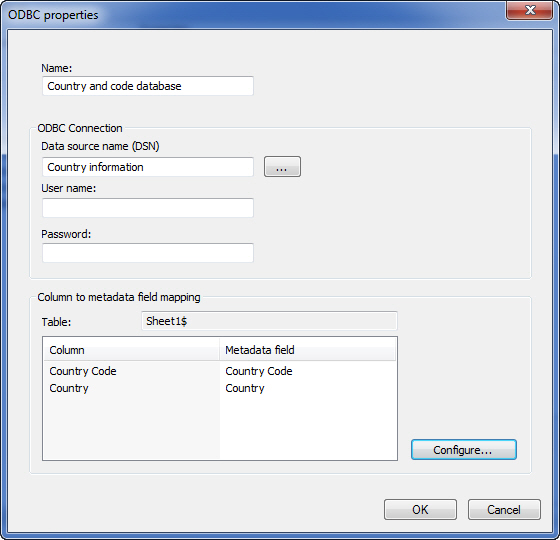Click the Name input field

[148, 86]
